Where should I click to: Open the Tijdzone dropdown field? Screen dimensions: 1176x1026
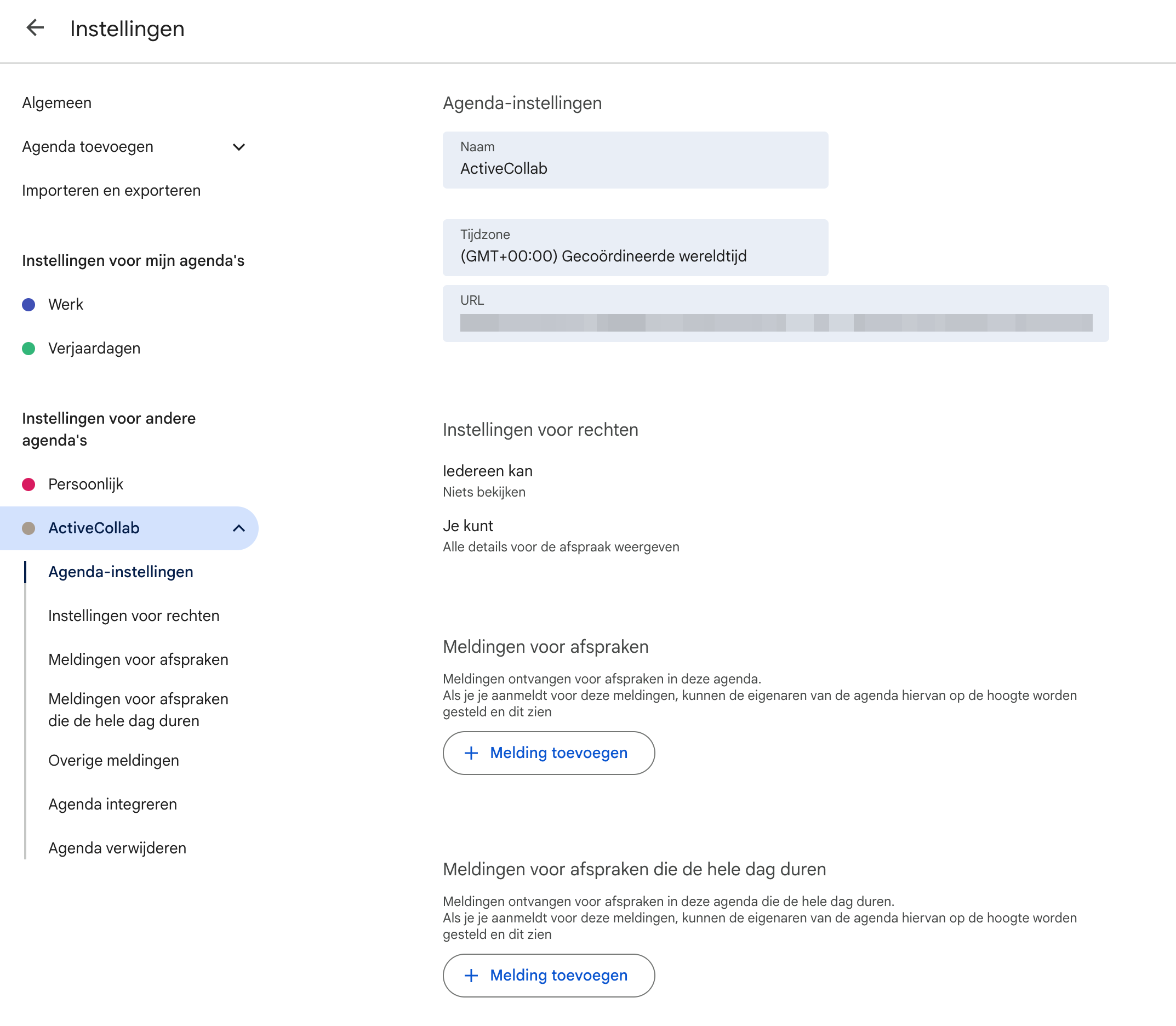click(x=636, y=248)
